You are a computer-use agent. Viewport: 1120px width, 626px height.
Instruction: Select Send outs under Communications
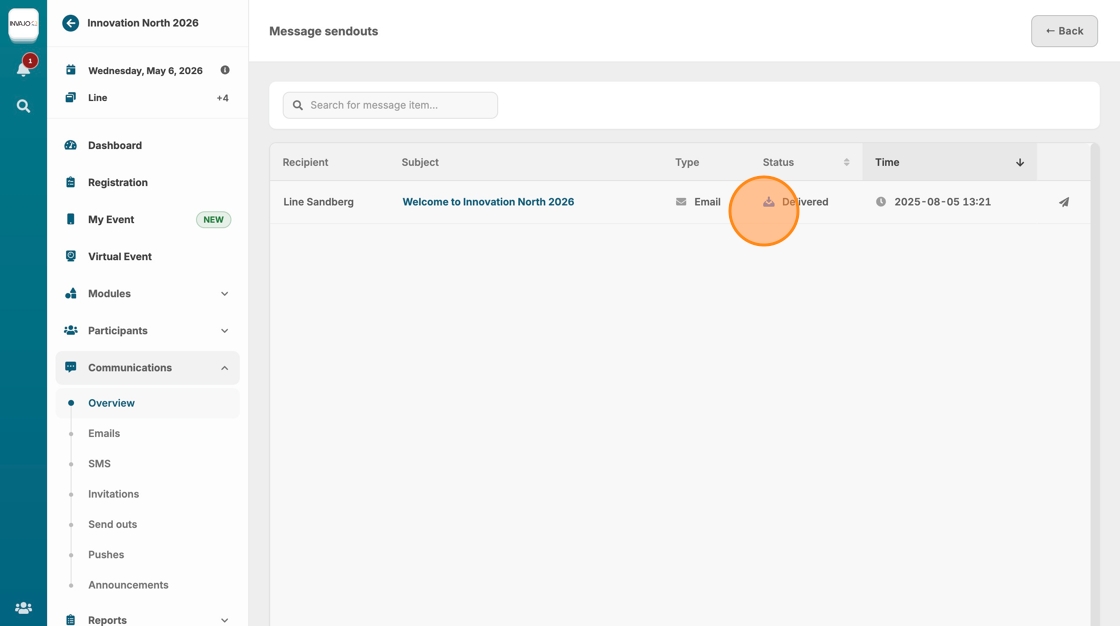(x=112, y=525)
